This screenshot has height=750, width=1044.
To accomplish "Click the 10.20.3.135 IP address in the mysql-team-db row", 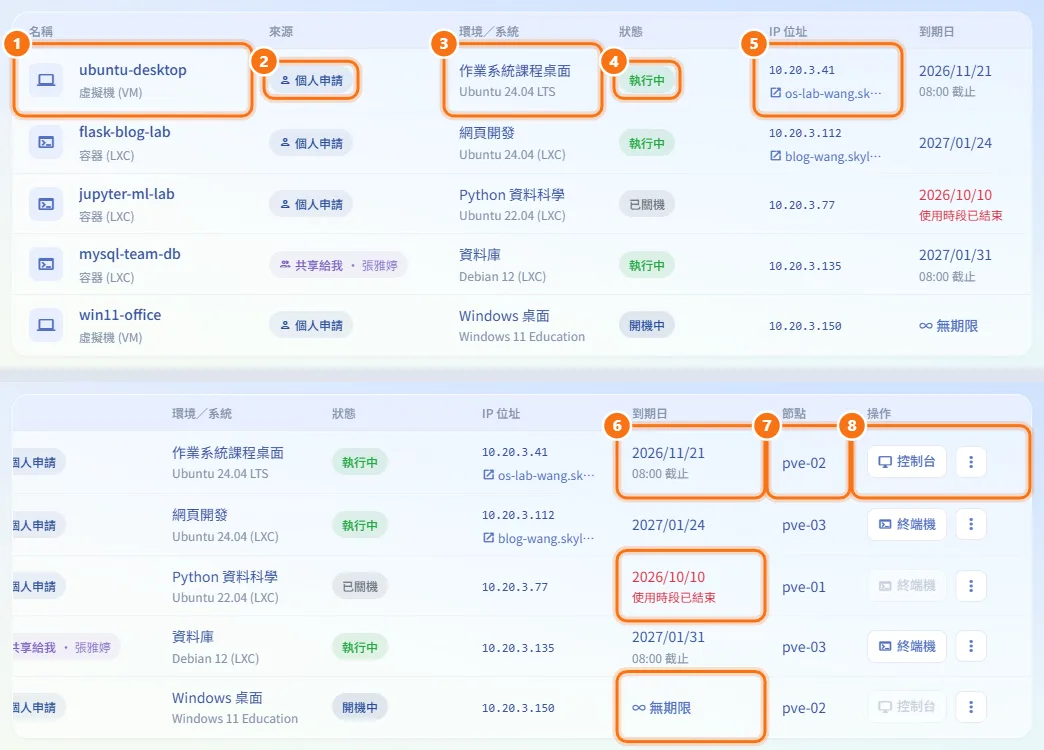I will click(x=805, y=266).
